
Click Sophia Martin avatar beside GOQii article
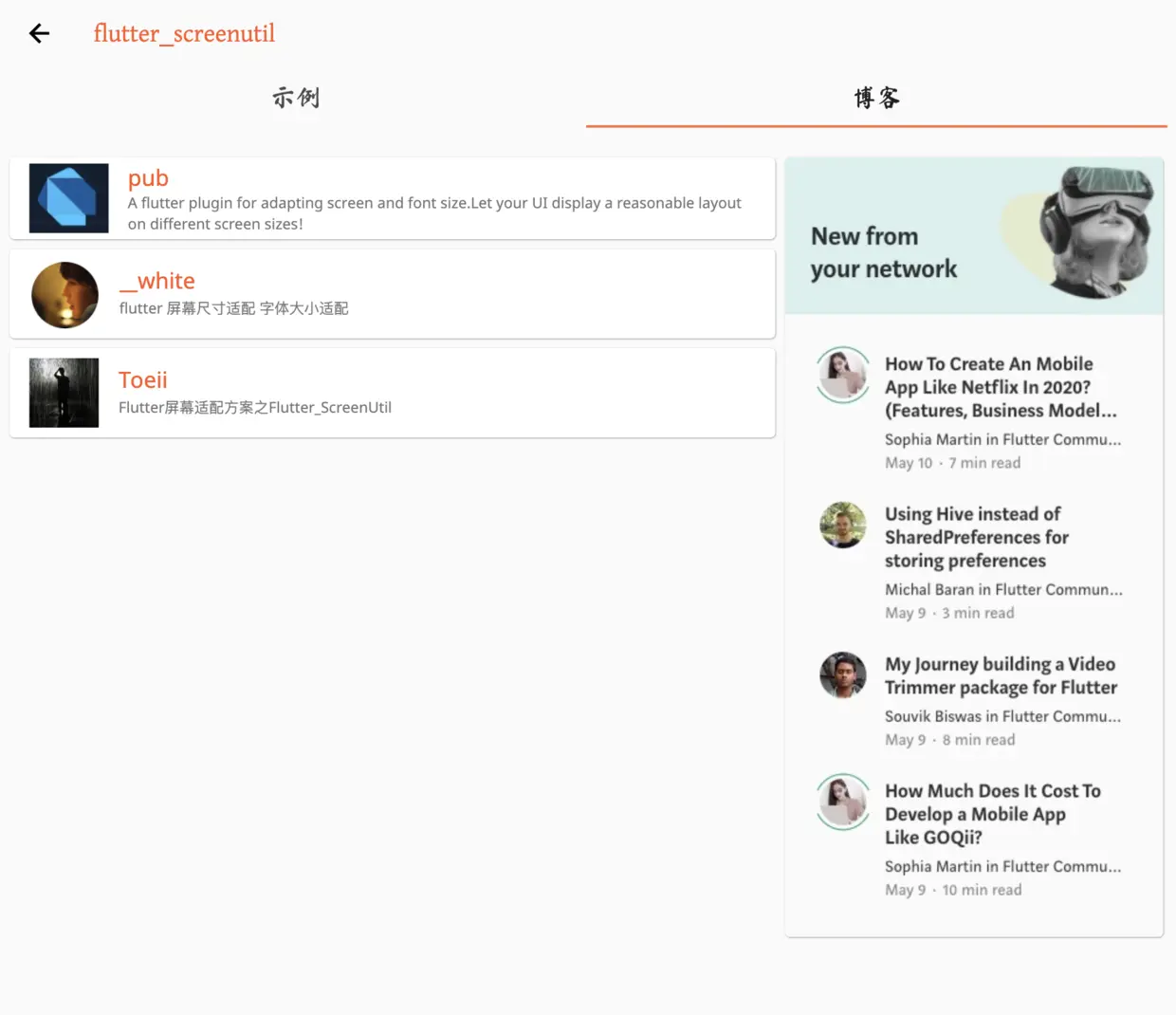click(843, 802)
